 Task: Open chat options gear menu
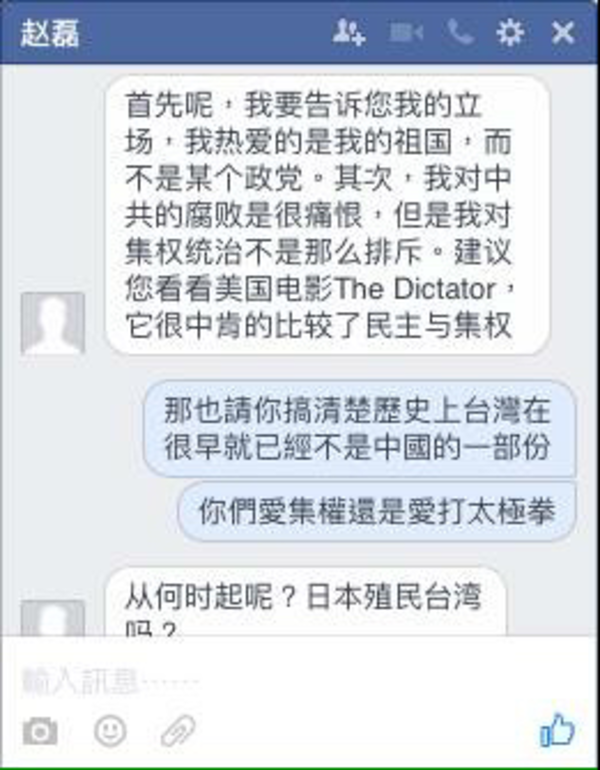pyautogui.click(x=509, y=33)
